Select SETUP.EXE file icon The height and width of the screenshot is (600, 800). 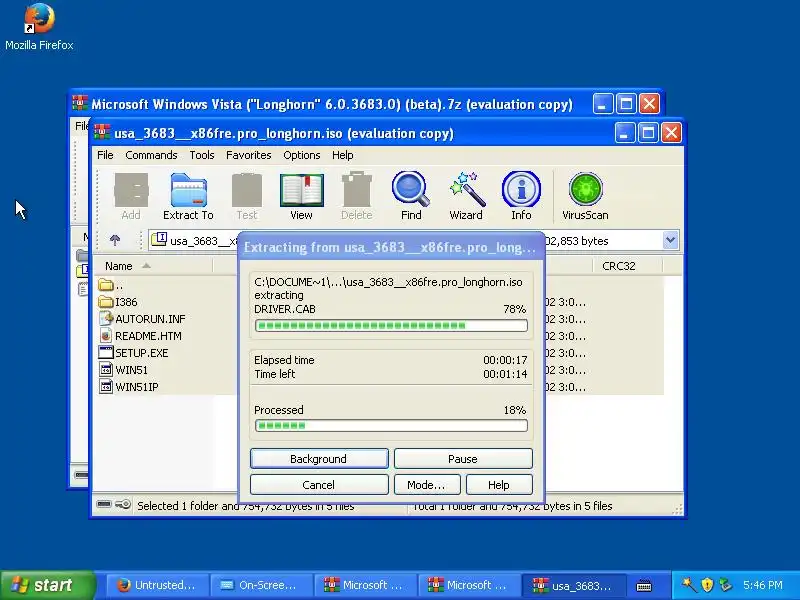106,352
